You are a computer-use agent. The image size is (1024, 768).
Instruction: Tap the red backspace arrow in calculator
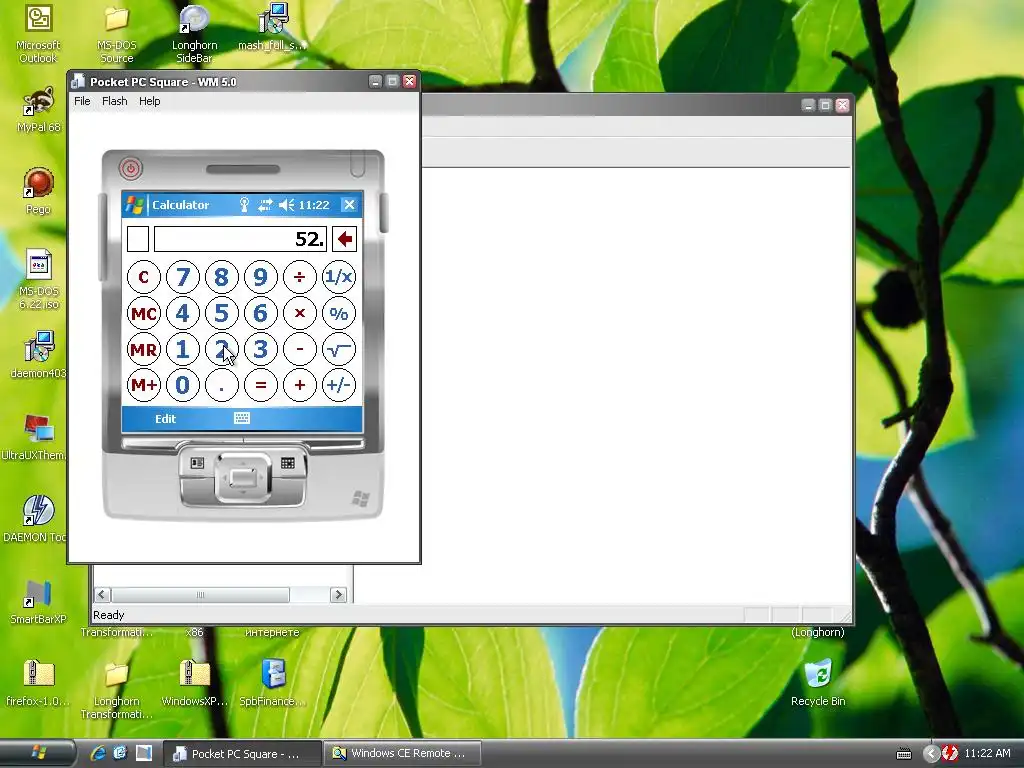coord(344,239)
